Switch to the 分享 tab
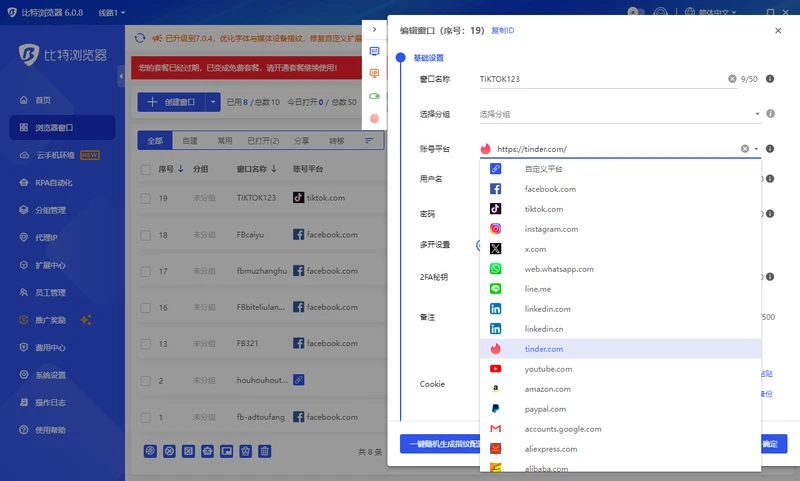Screen dimensions: 800x481 pos(302,141)
